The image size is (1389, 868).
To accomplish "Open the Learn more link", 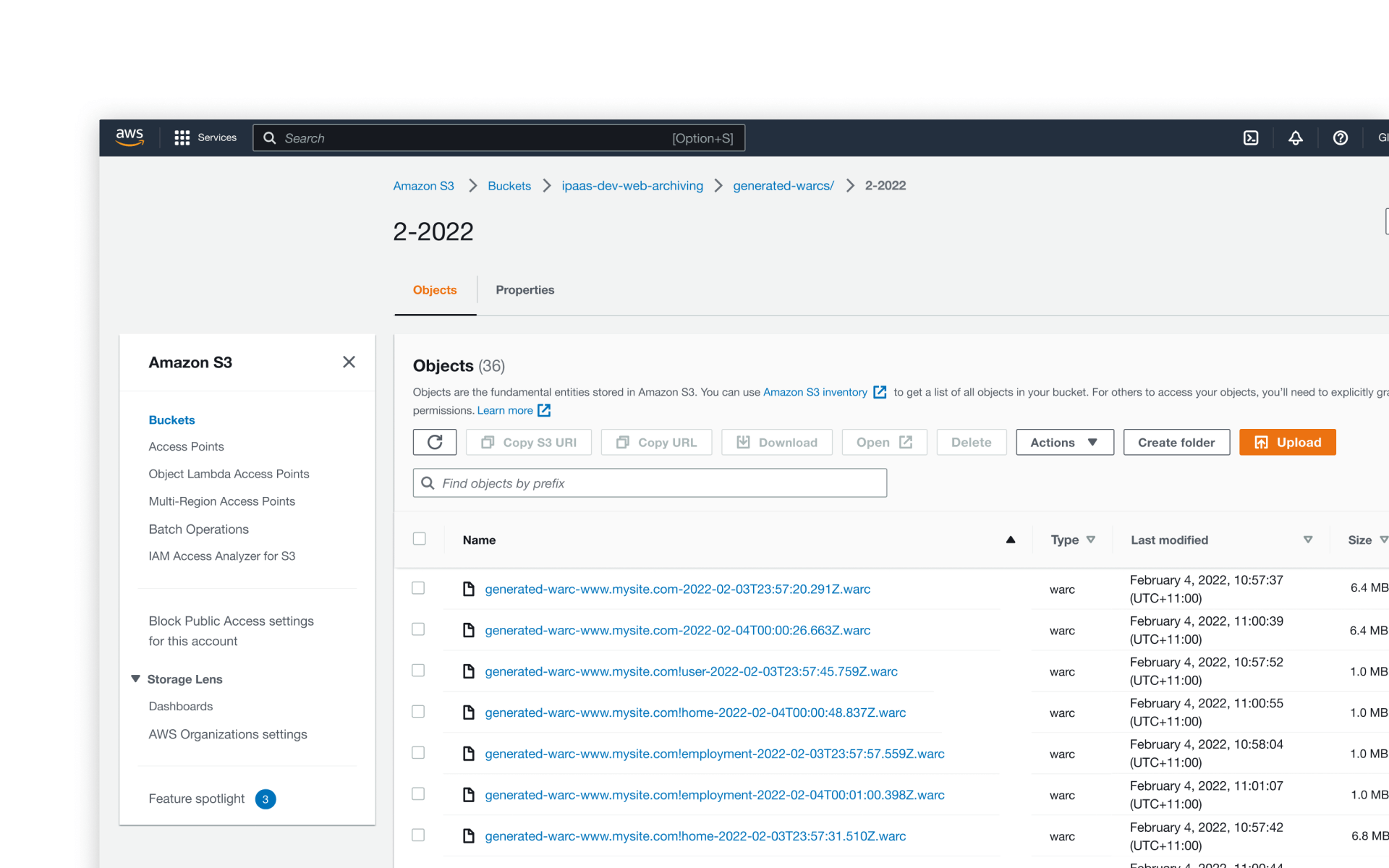I will click(x=505, y=410).
